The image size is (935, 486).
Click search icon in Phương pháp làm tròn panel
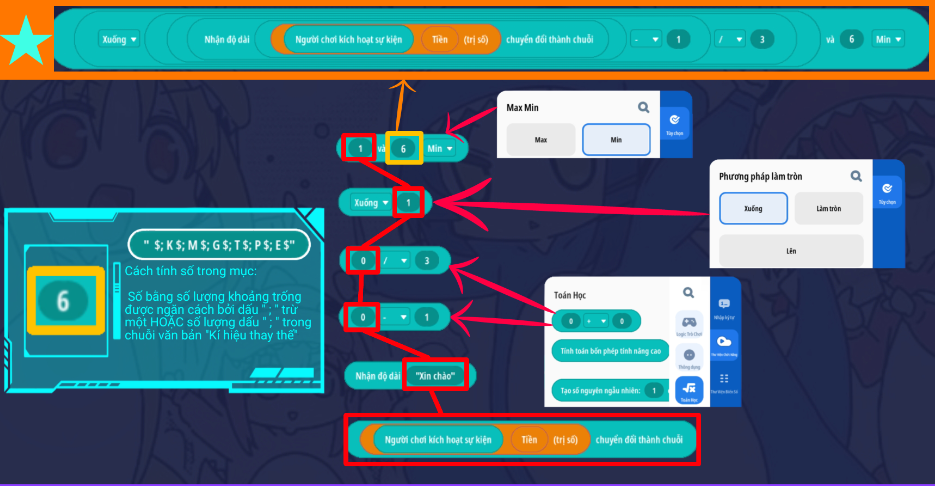856,176
